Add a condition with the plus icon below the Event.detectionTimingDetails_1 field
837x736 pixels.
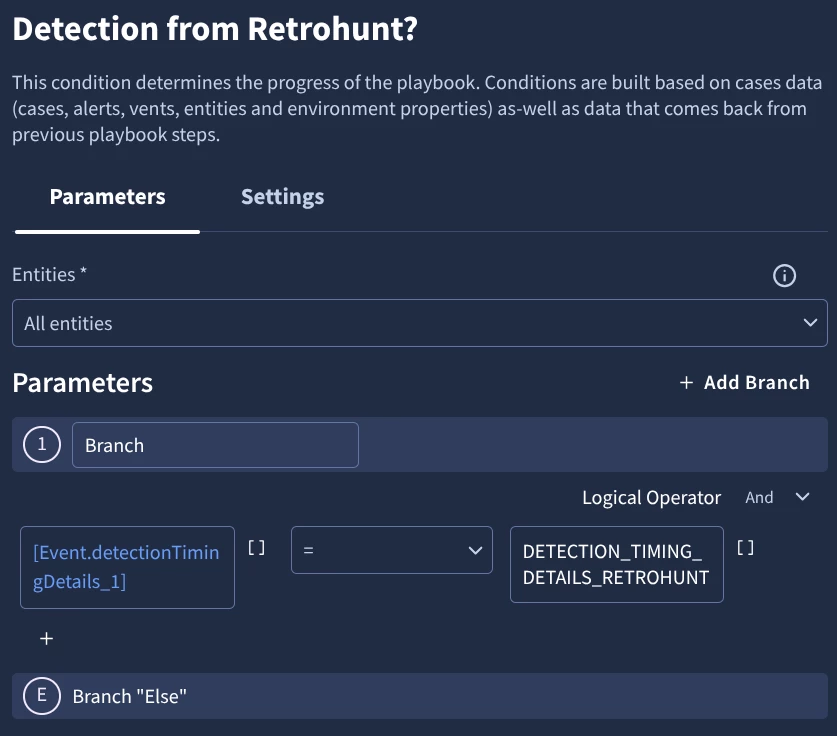[x=46, y=639]
